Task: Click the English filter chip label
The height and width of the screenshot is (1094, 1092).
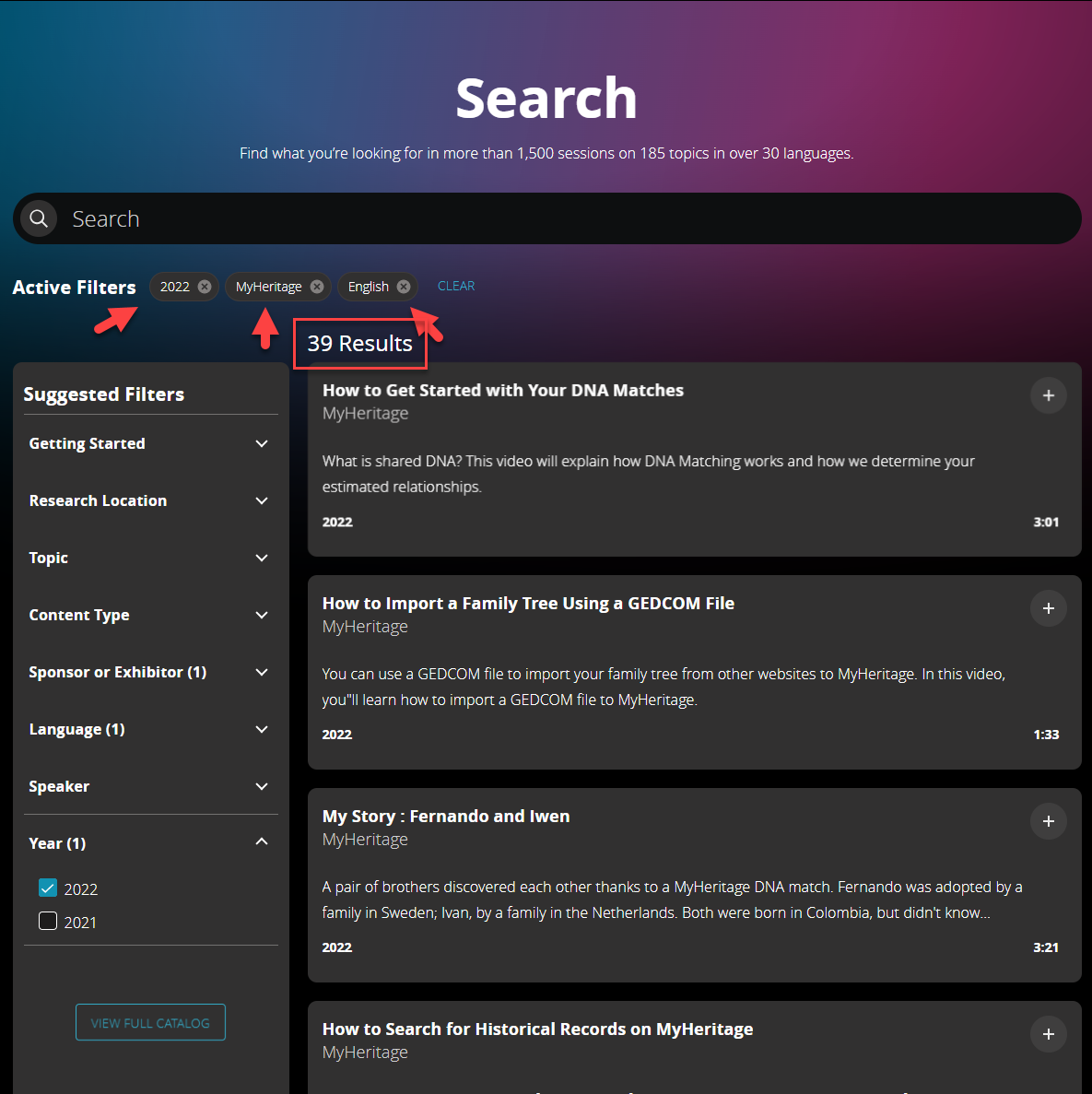Action: tap(369, 287)
